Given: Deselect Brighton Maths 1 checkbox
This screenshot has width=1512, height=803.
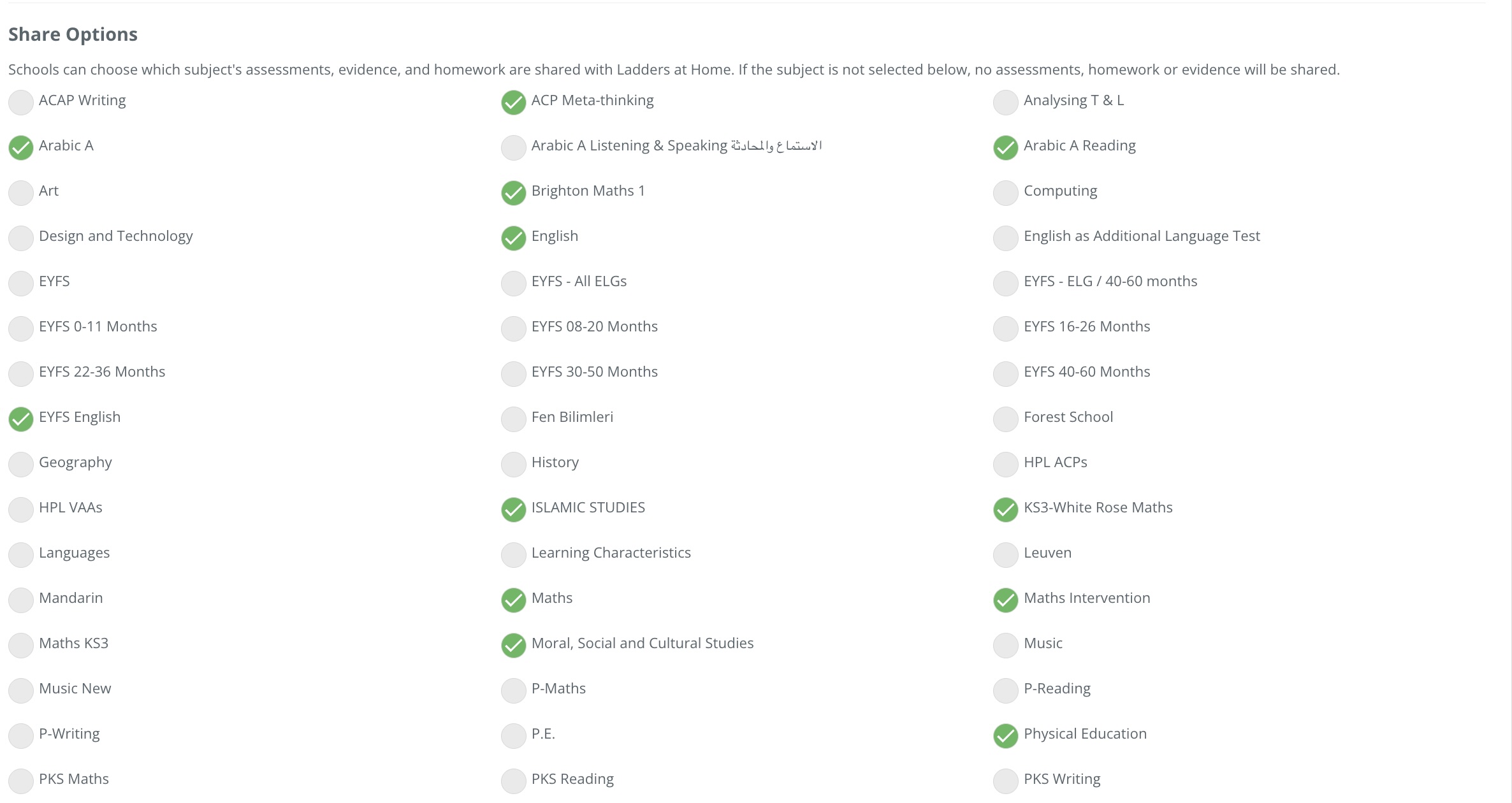Looking at the screenshot, I should pos(513,193).
